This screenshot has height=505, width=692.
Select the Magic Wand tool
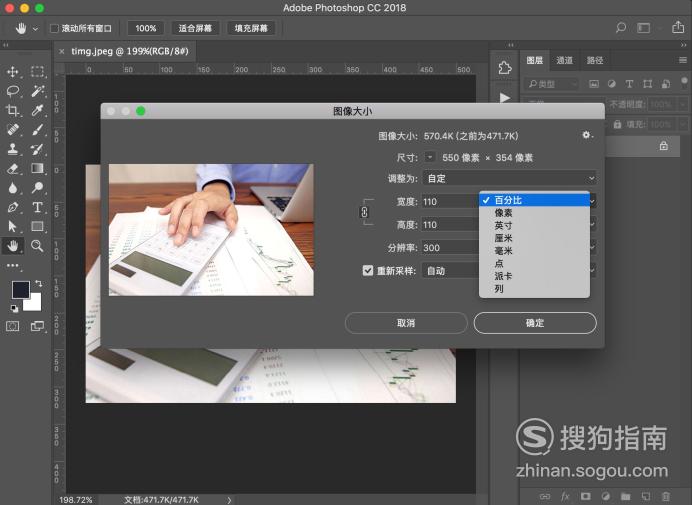tap(38, 91)
